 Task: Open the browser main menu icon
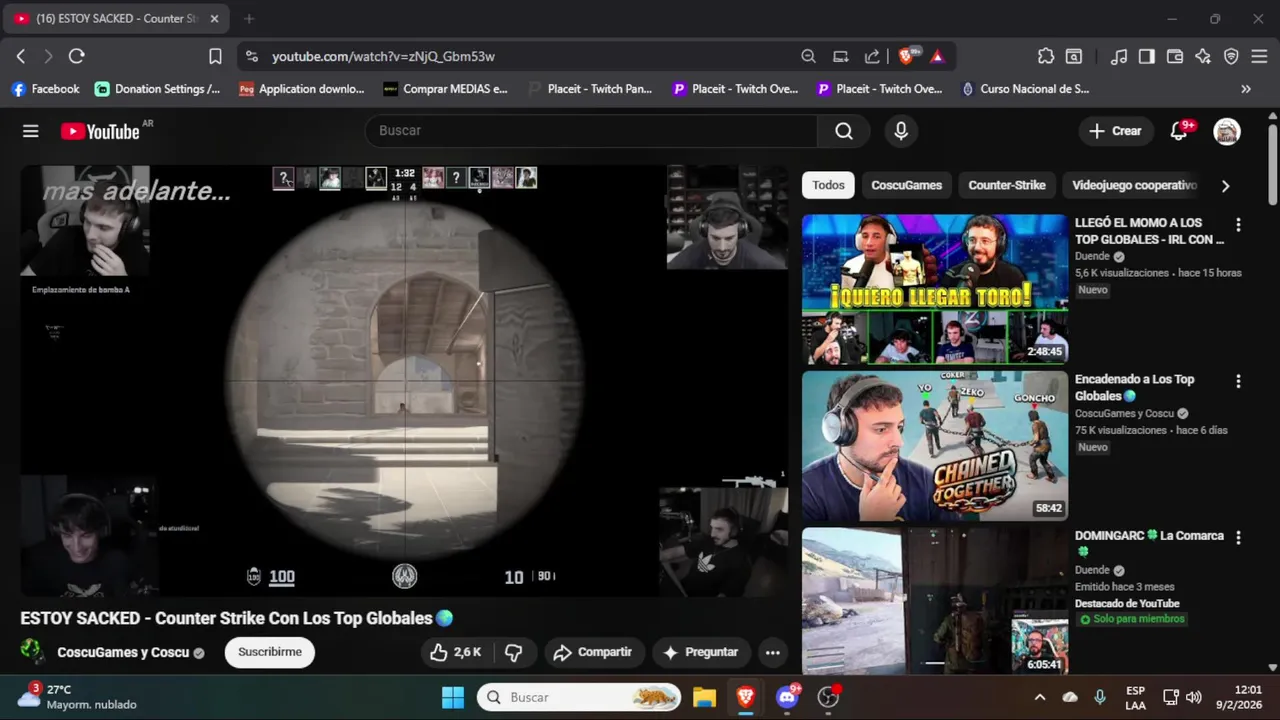(1259, 56)
